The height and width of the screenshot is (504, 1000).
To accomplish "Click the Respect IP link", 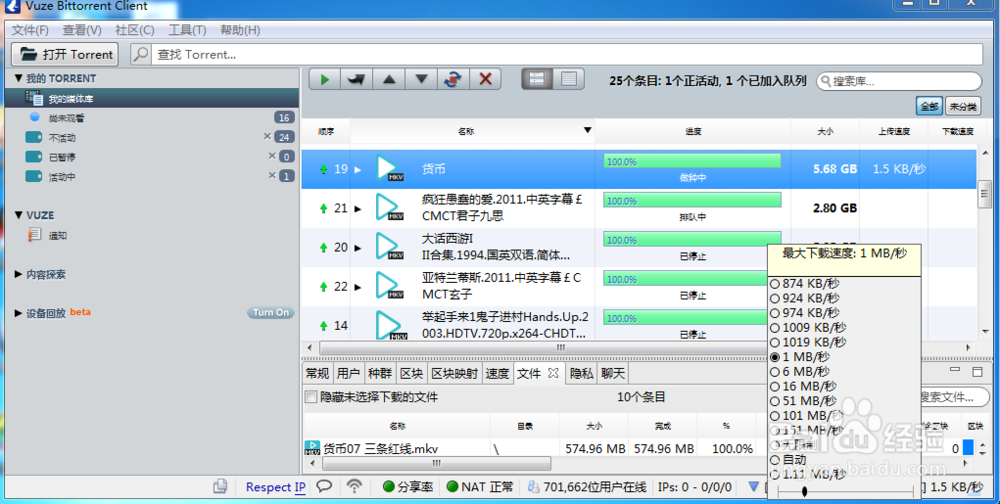I will (x=276, y=487).
